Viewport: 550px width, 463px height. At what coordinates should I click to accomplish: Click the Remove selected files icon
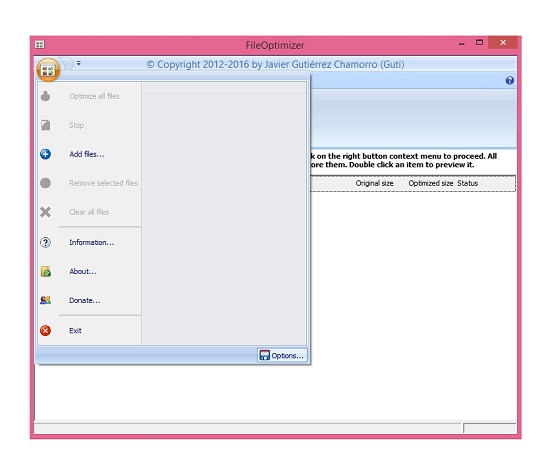(x=46, y=183)
